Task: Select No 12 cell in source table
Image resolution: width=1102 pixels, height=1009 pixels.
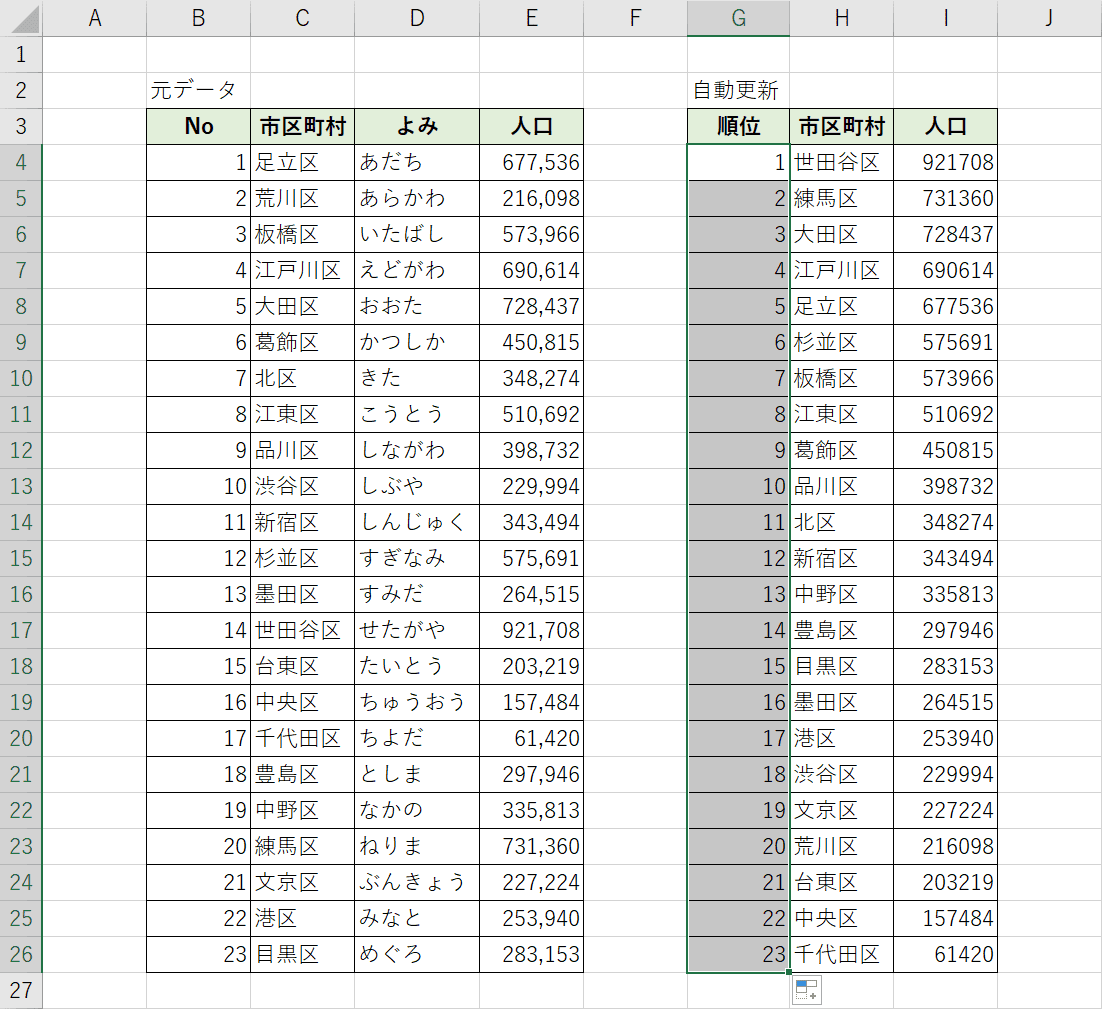Action: coord(198,558)
